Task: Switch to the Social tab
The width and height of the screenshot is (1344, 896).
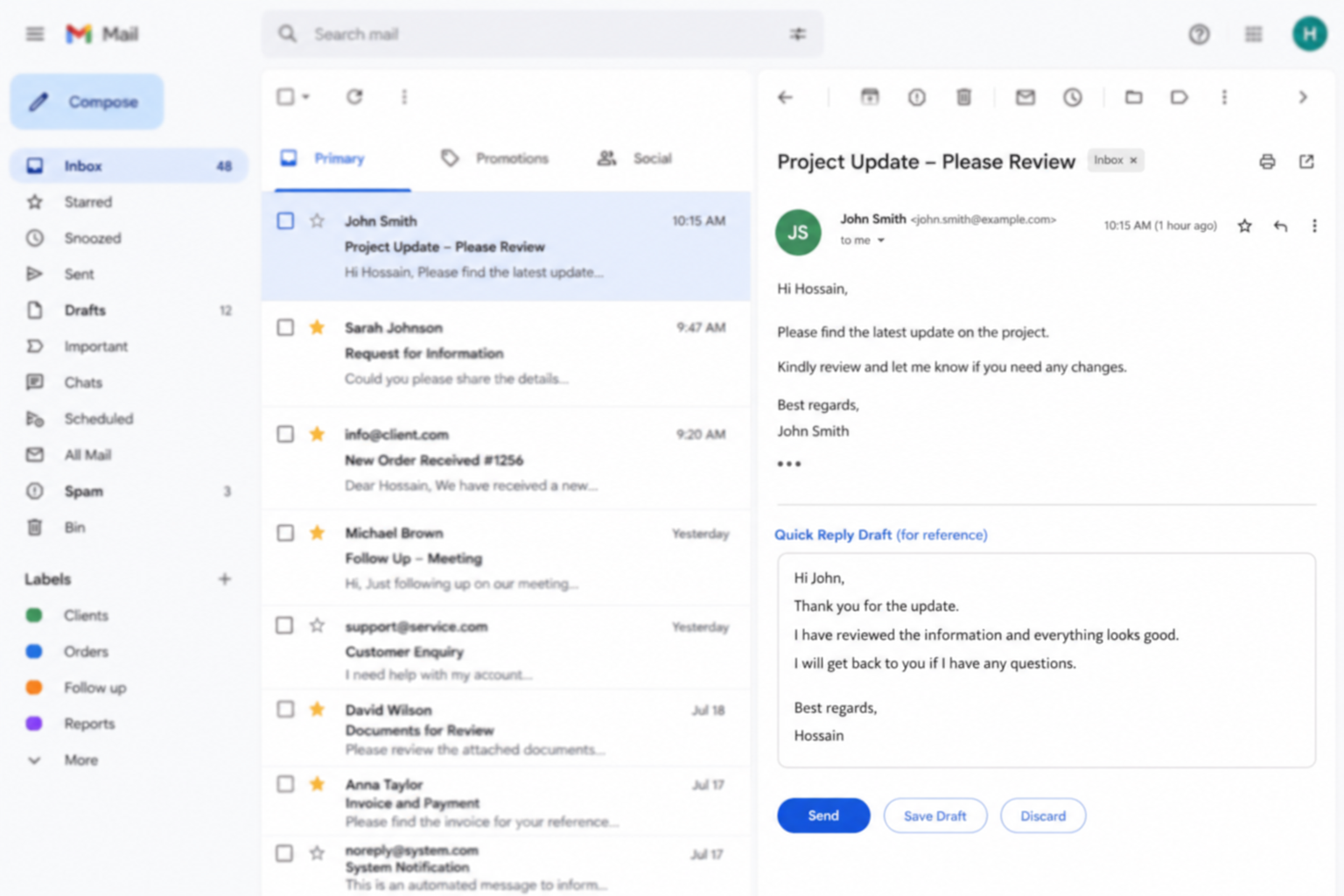Action: coord(634,158)
